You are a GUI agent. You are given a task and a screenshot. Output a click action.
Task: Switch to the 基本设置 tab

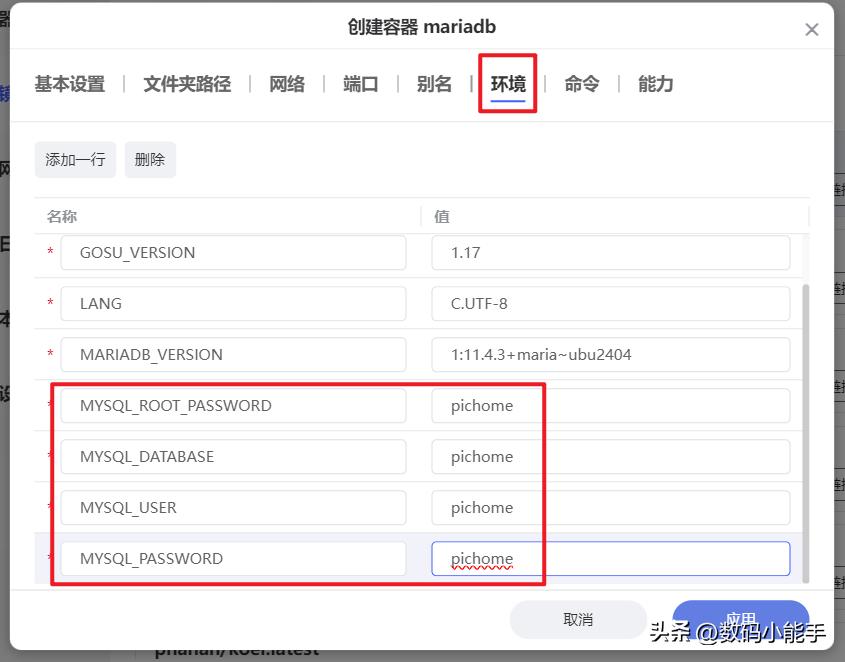coord(70,84)
